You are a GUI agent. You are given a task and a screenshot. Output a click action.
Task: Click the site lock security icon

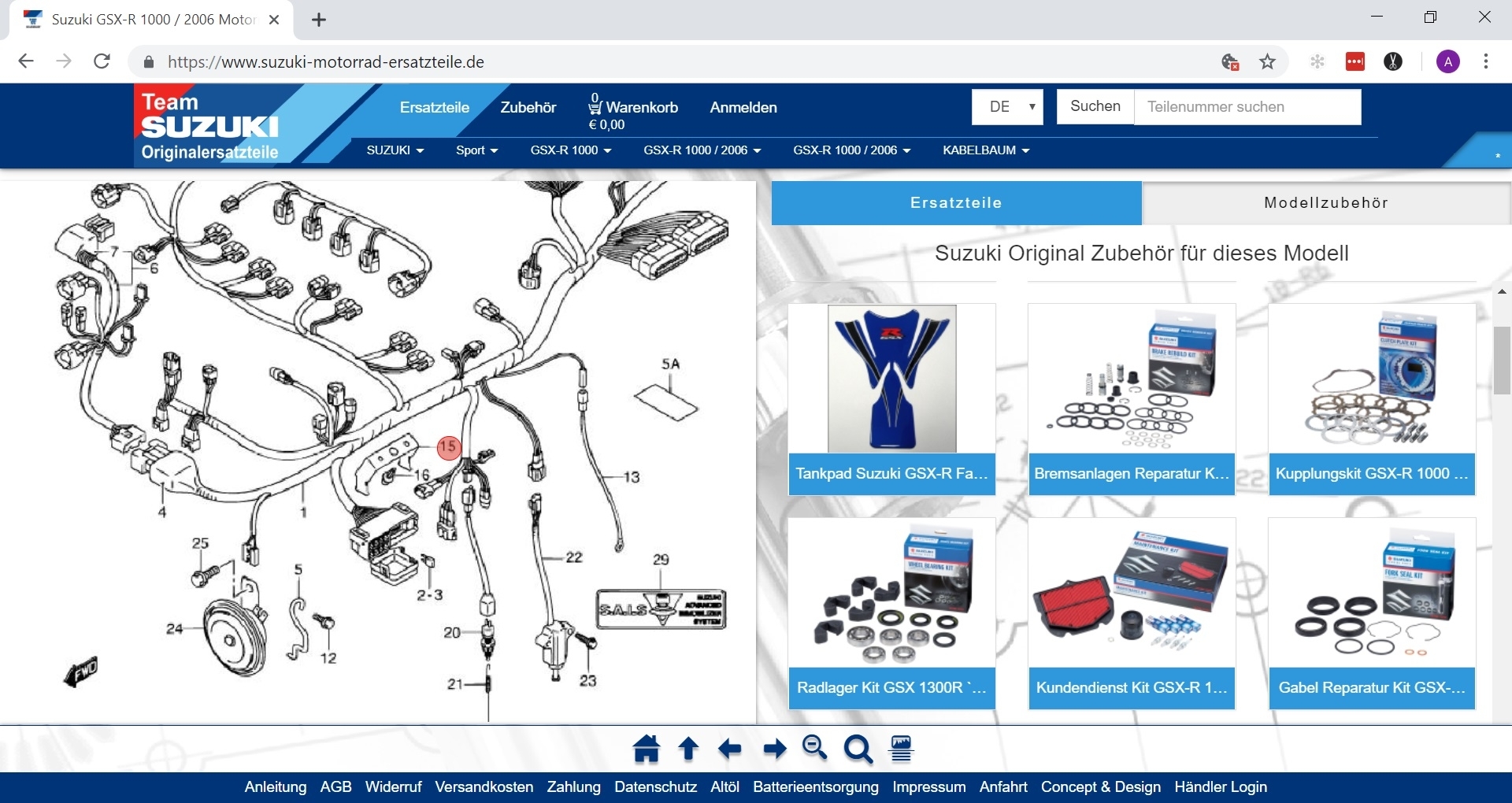click(148, 62)
